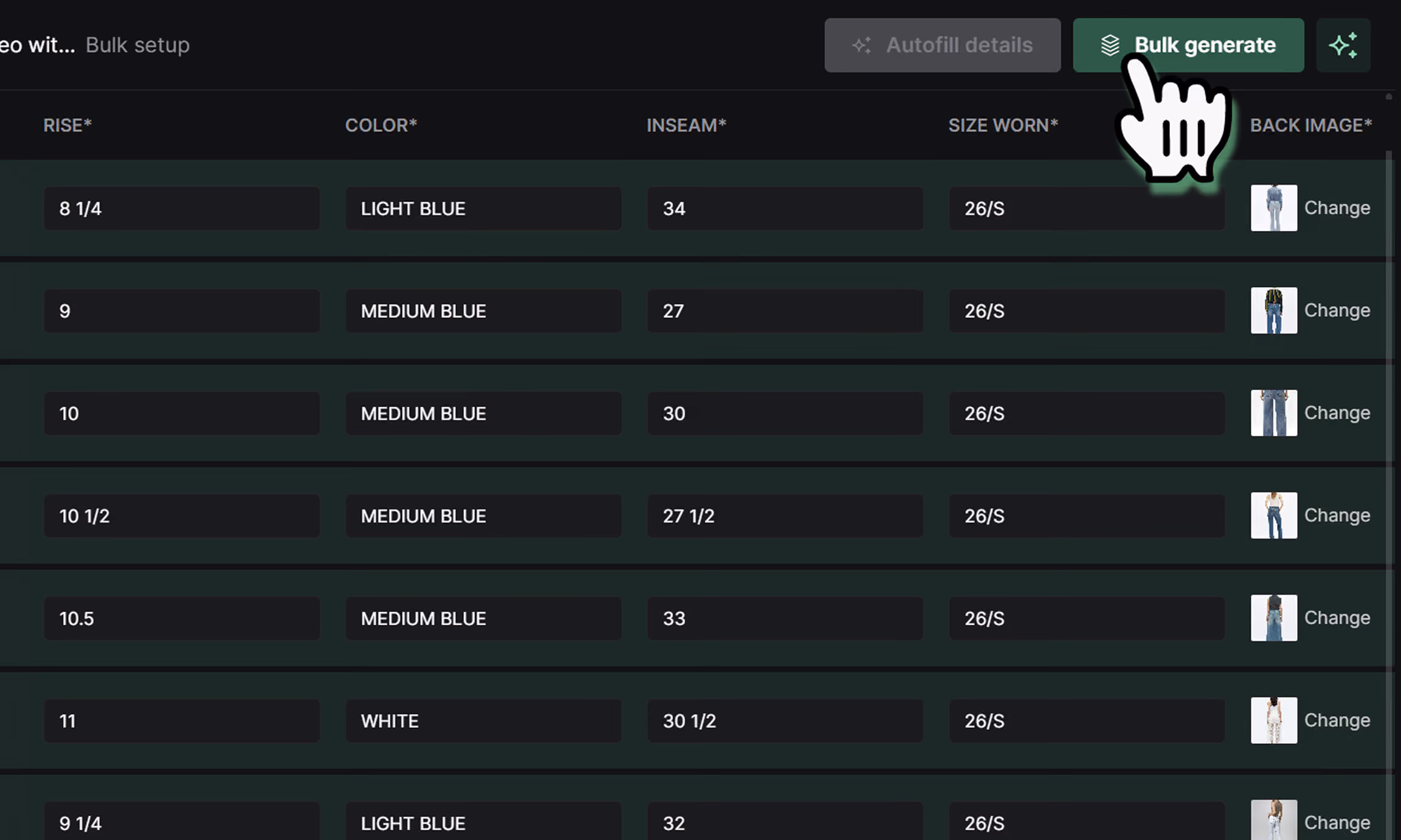
Task: Edit the inseam field reading 33
Action: [785, 618]
